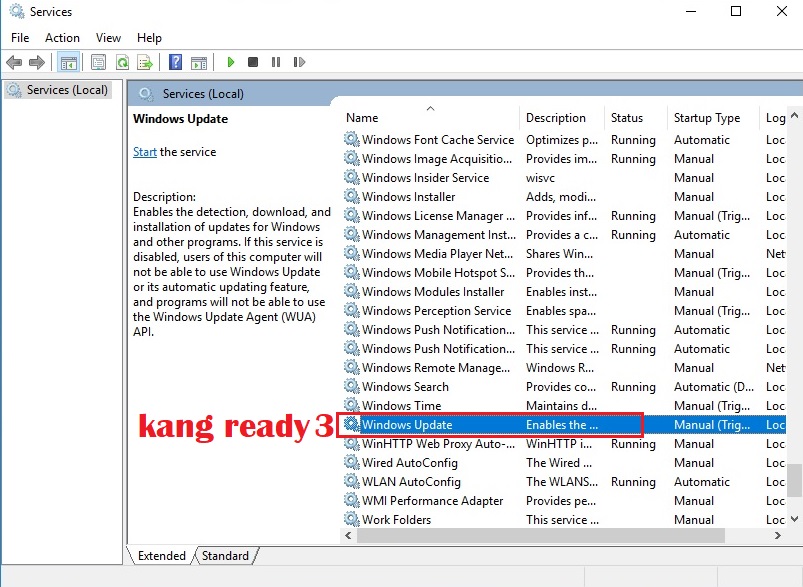
Task: Click the gear icon of Windows Insider Service
Action: click(351, 177)
